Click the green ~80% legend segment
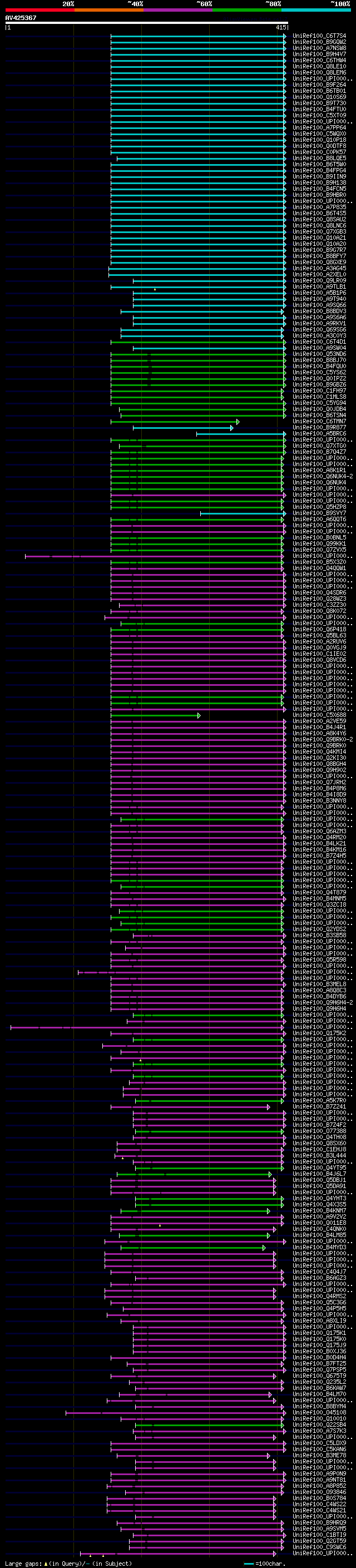 tap(247, 10)
